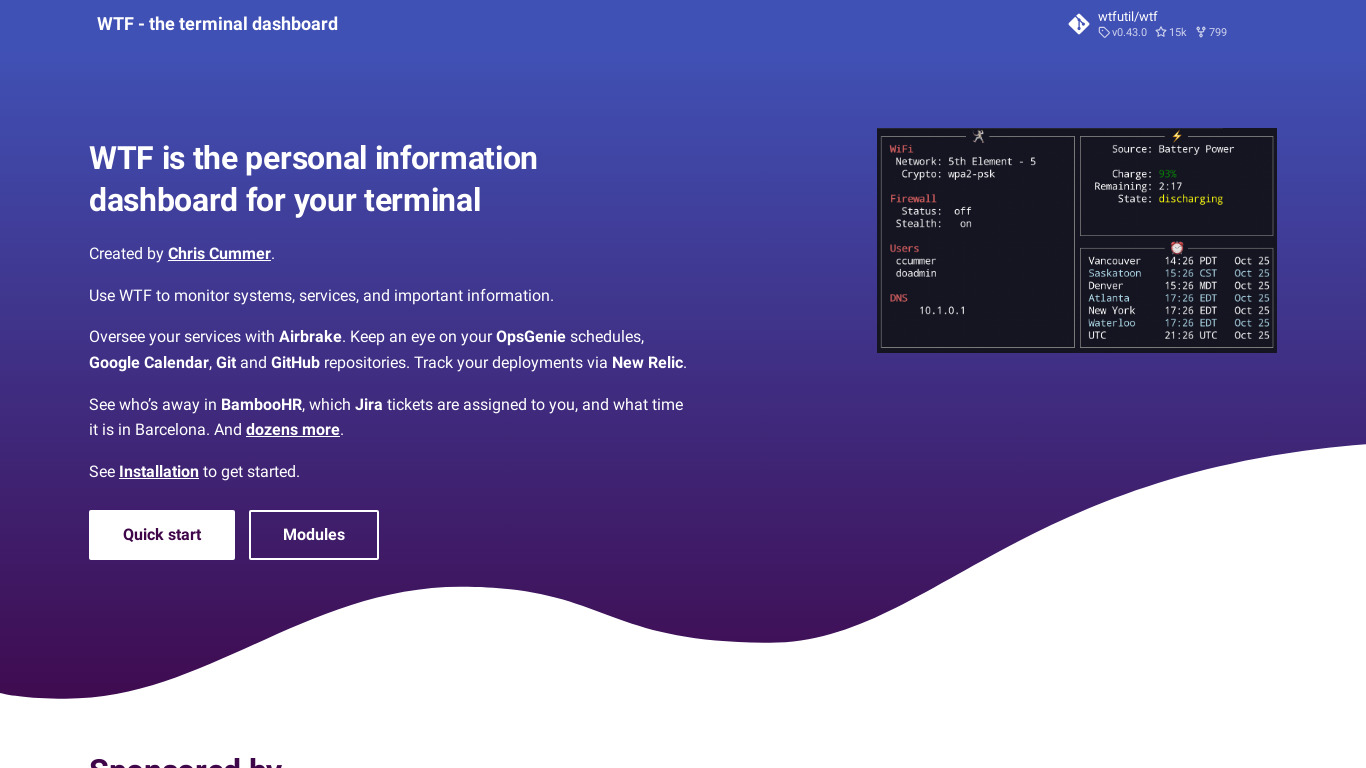Open the Installation link
The height and width of the screenshot is (768, 1366).
(159, 472)
